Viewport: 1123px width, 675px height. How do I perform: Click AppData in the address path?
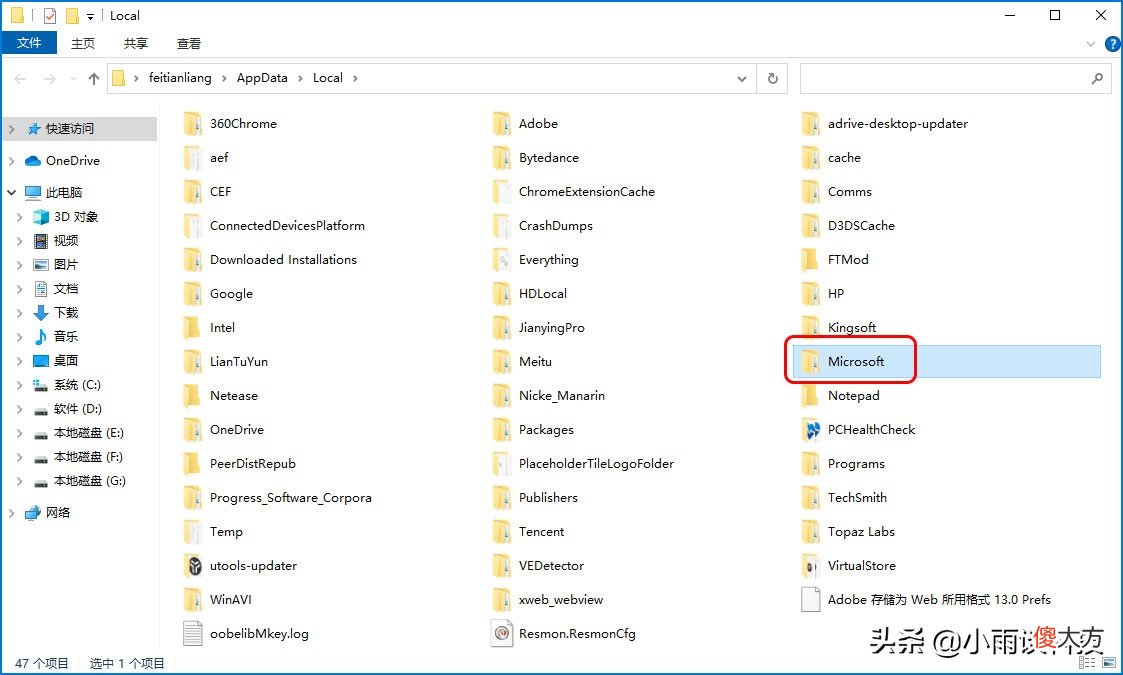262,77
